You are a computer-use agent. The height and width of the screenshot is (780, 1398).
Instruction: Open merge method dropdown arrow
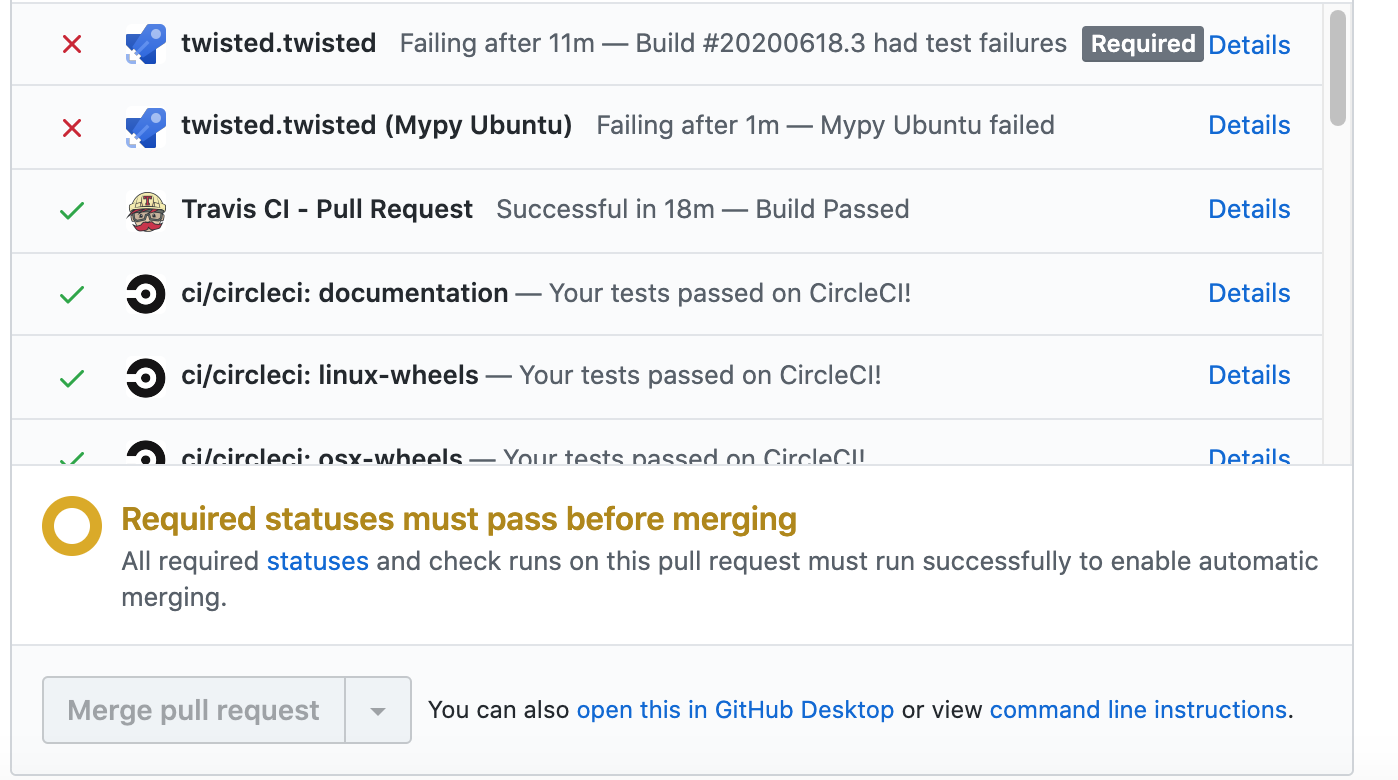[378, 711]
